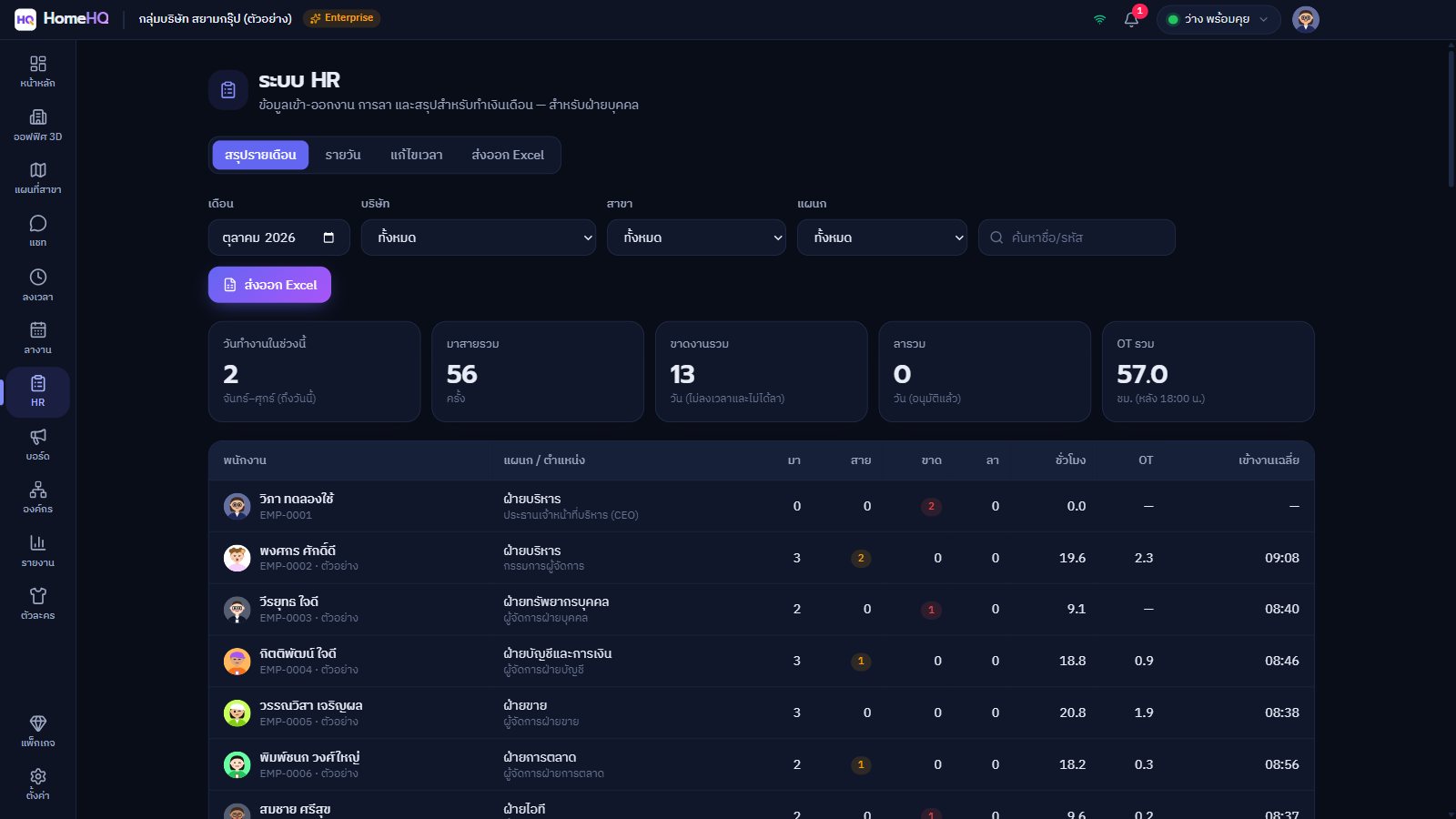Open ออฟฟิศ 3D in the sidebar

[37, 125]
